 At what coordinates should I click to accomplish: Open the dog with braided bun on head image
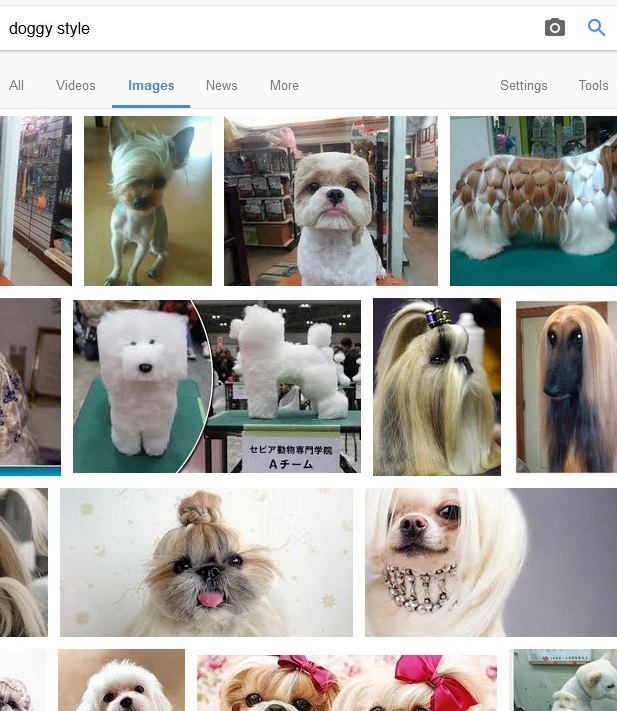tap(206, 562)
